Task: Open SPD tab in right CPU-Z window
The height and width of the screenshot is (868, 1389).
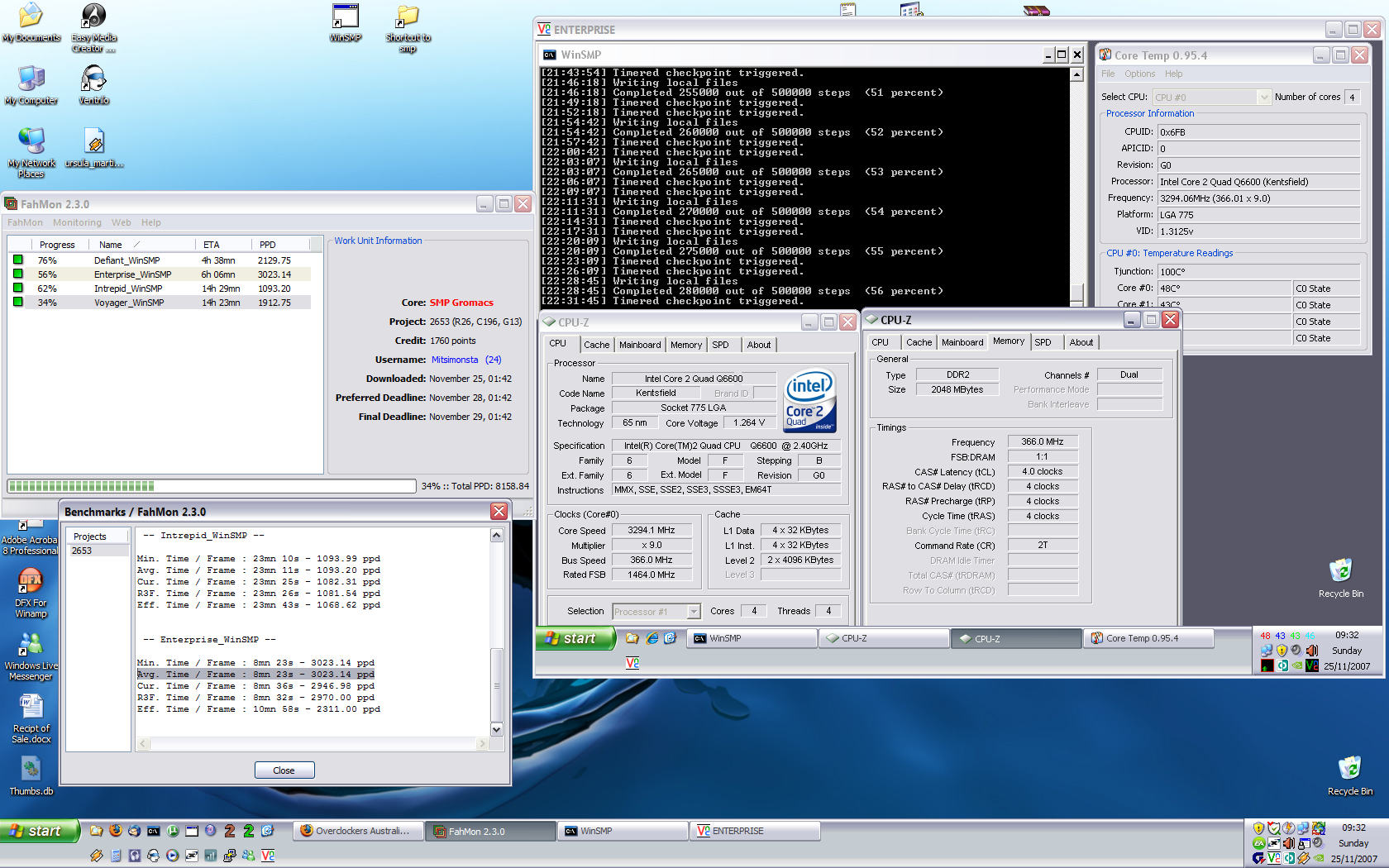Action: pos(1043,342)
